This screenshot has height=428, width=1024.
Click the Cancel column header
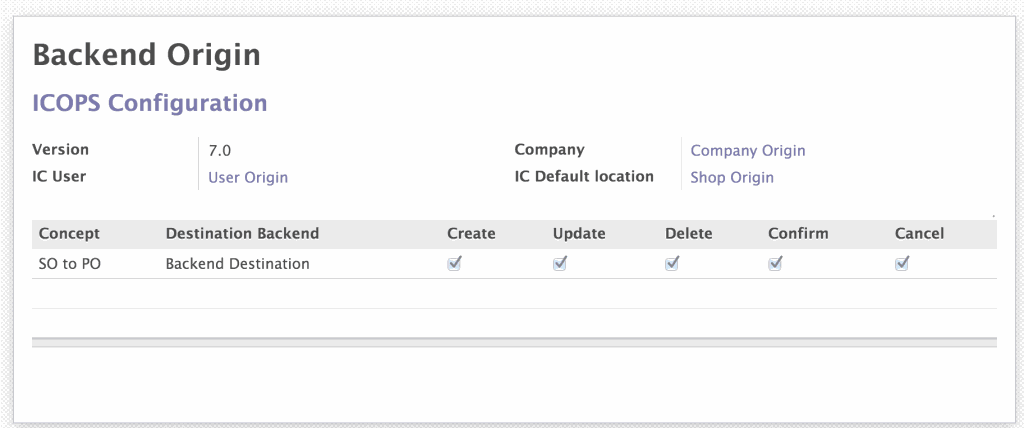click(x=919, y=234)
